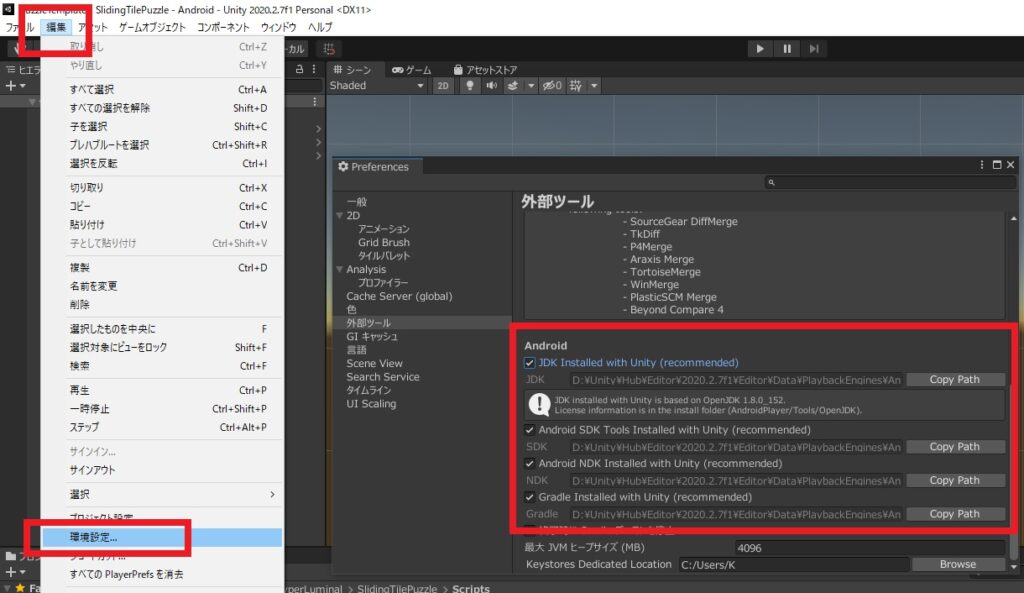
Task: Uncheck JDK Installed with Unity checkbox
Action: [530, 362]
